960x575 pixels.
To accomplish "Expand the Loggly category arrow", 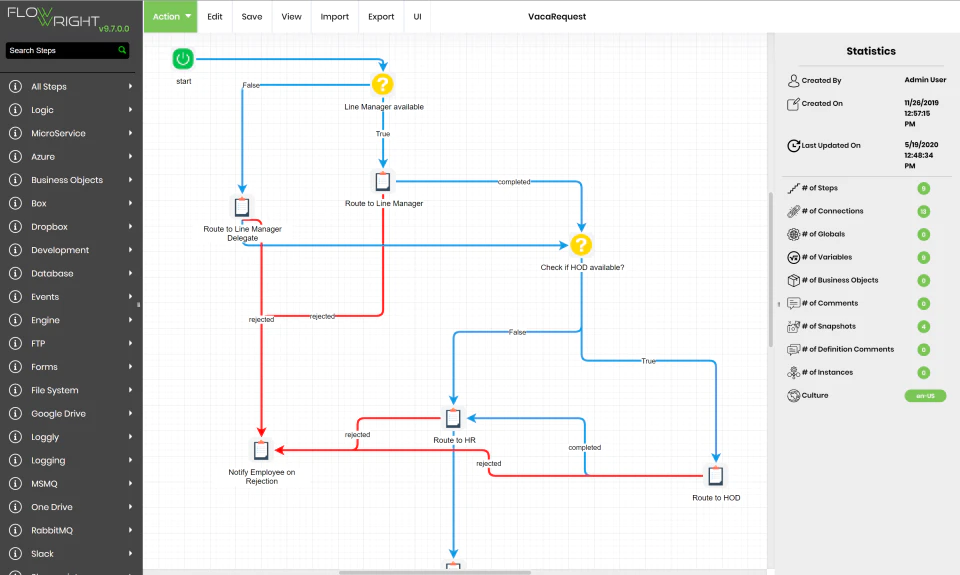I will pos(130,437).
